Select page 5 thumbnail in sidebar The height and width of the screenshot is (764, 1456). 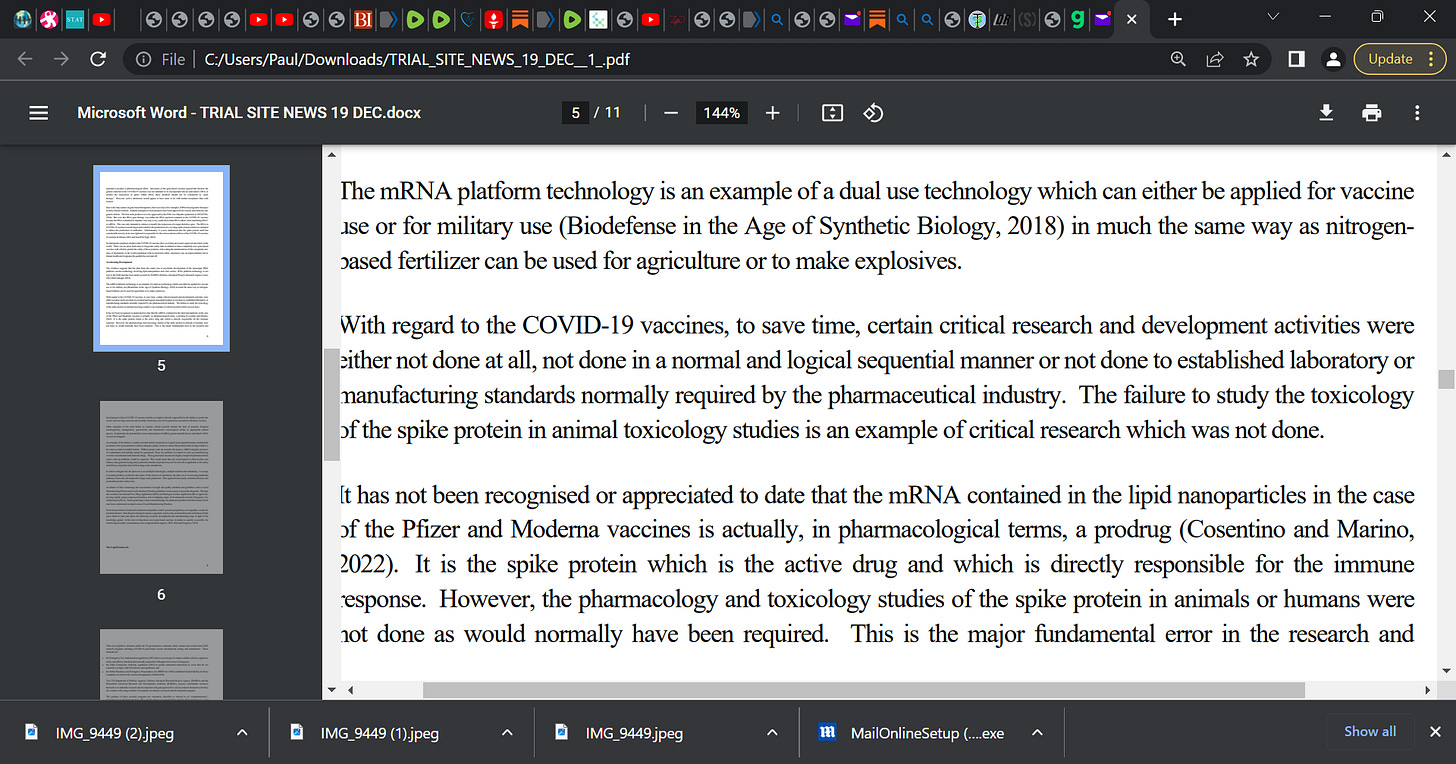pos(161,259)
